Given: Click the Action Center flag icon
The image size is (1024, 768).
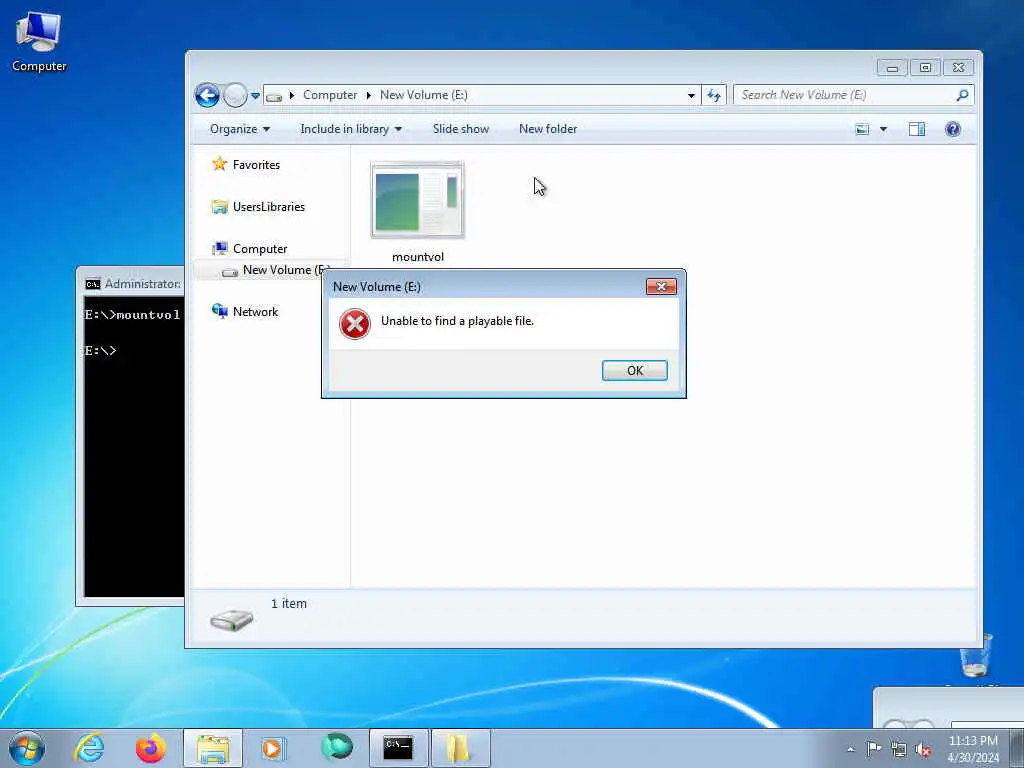Looking at the screenshot, I should click(x=874, y=749).
